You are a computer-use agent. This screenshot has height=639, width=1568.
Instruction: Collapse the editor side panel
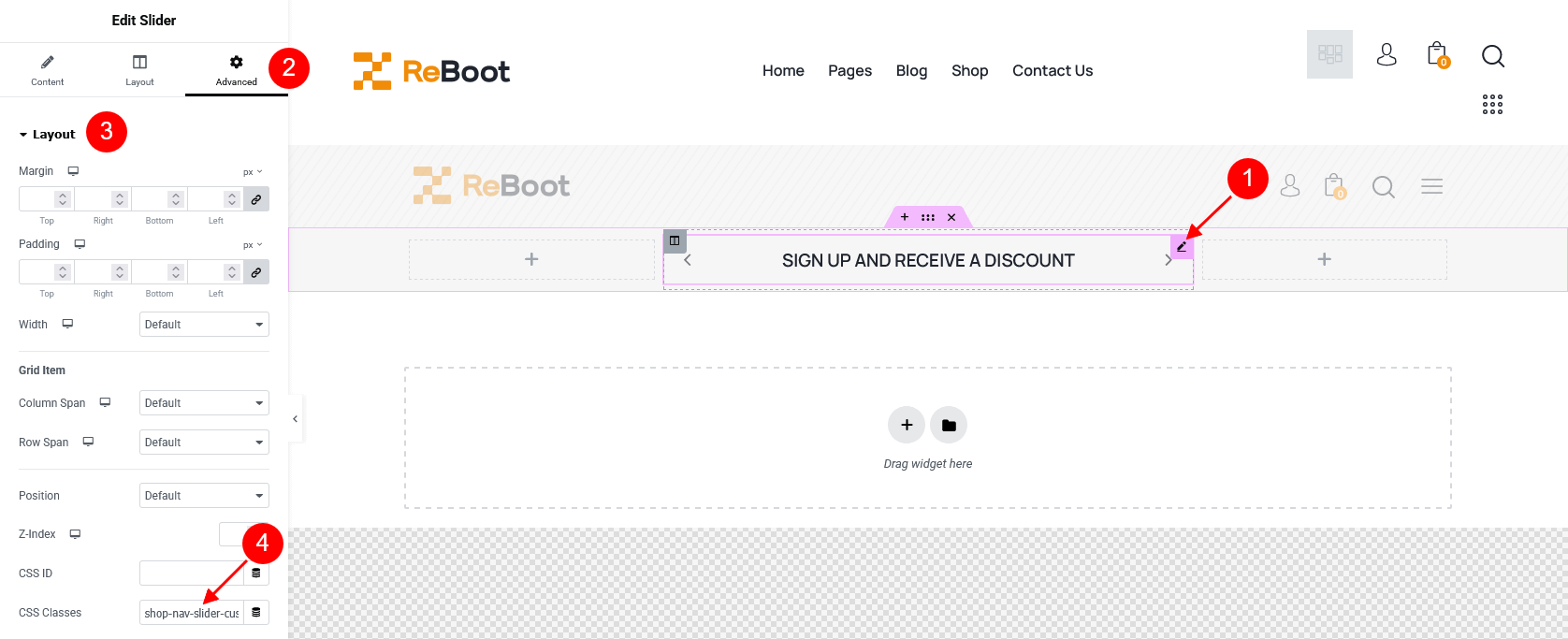(x=295, y=419)
